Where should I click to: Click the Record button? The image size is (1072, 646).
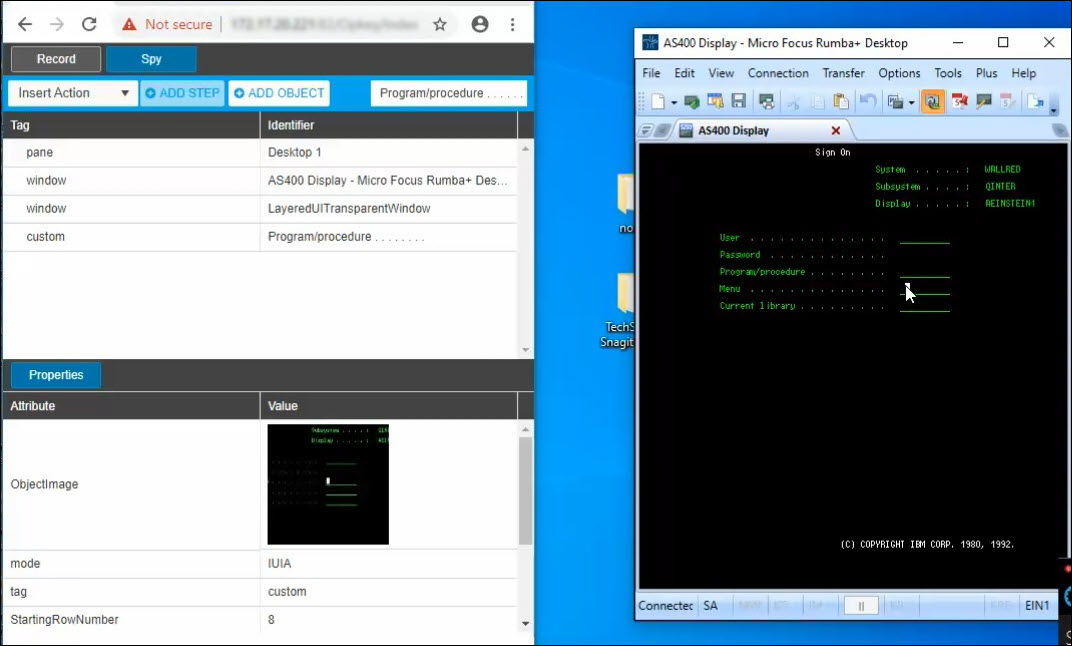click(x=56, y=59)
